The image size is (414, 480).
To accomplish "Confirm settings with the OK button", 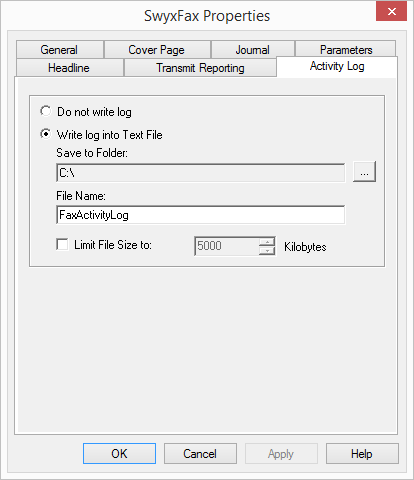I will coord(119,454).
